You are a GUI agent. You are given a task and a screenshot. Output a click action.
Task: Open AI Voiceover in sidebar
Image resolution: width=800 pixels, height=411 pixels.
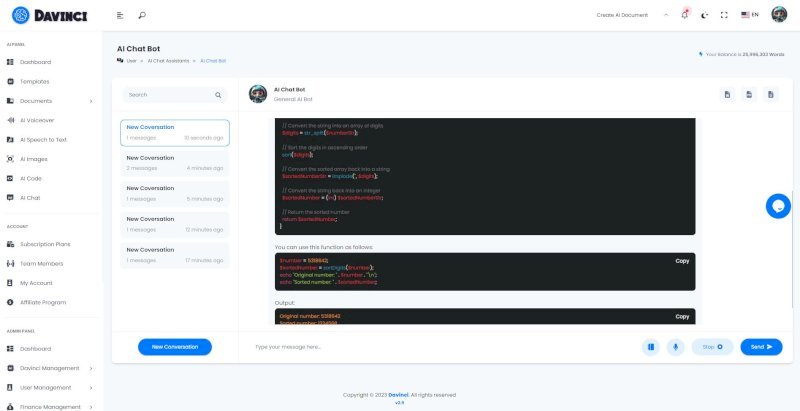(37, 120)
